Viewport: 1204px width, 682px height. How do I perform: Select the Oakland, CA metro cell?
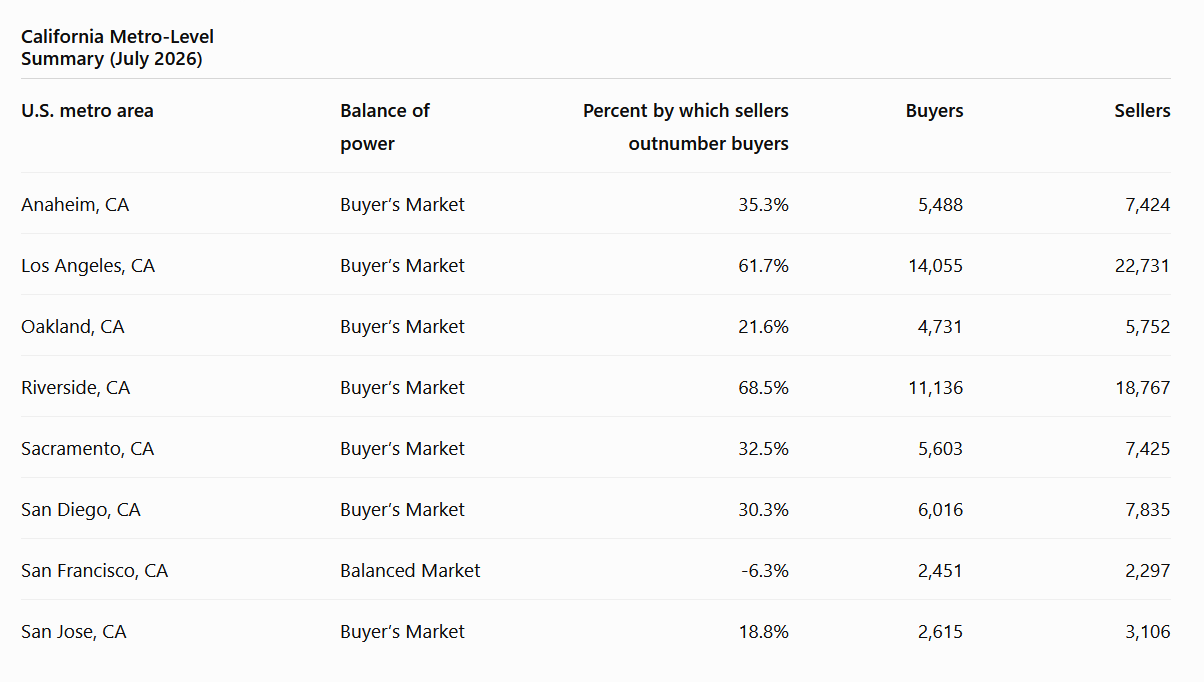tap(73, 327)
